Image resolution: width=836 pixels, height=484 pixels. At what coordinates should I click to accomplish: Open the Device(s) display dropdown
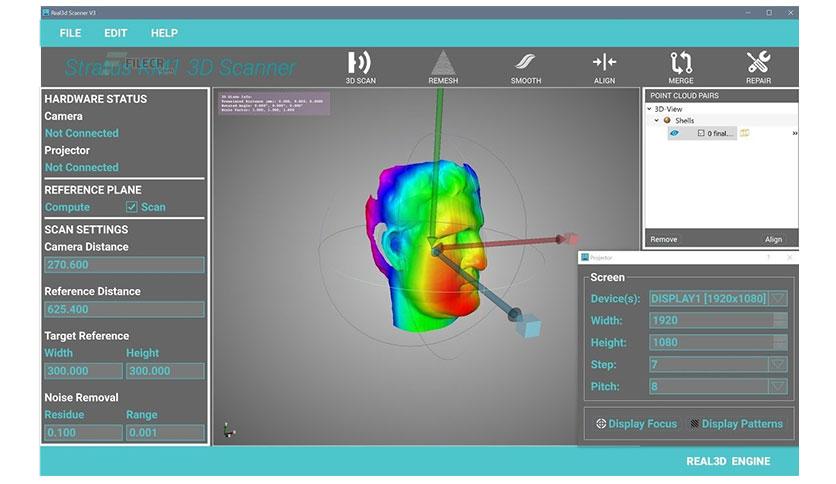778,299
